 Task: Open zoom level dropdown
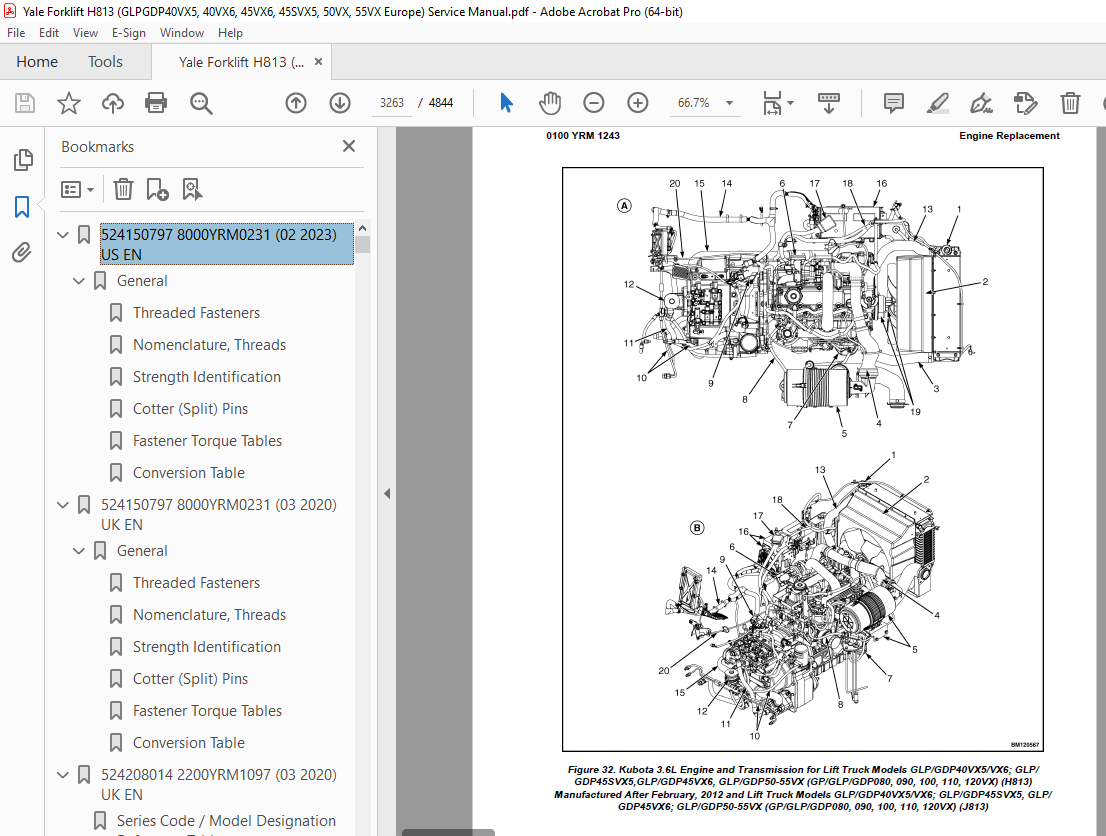[729, 103]
